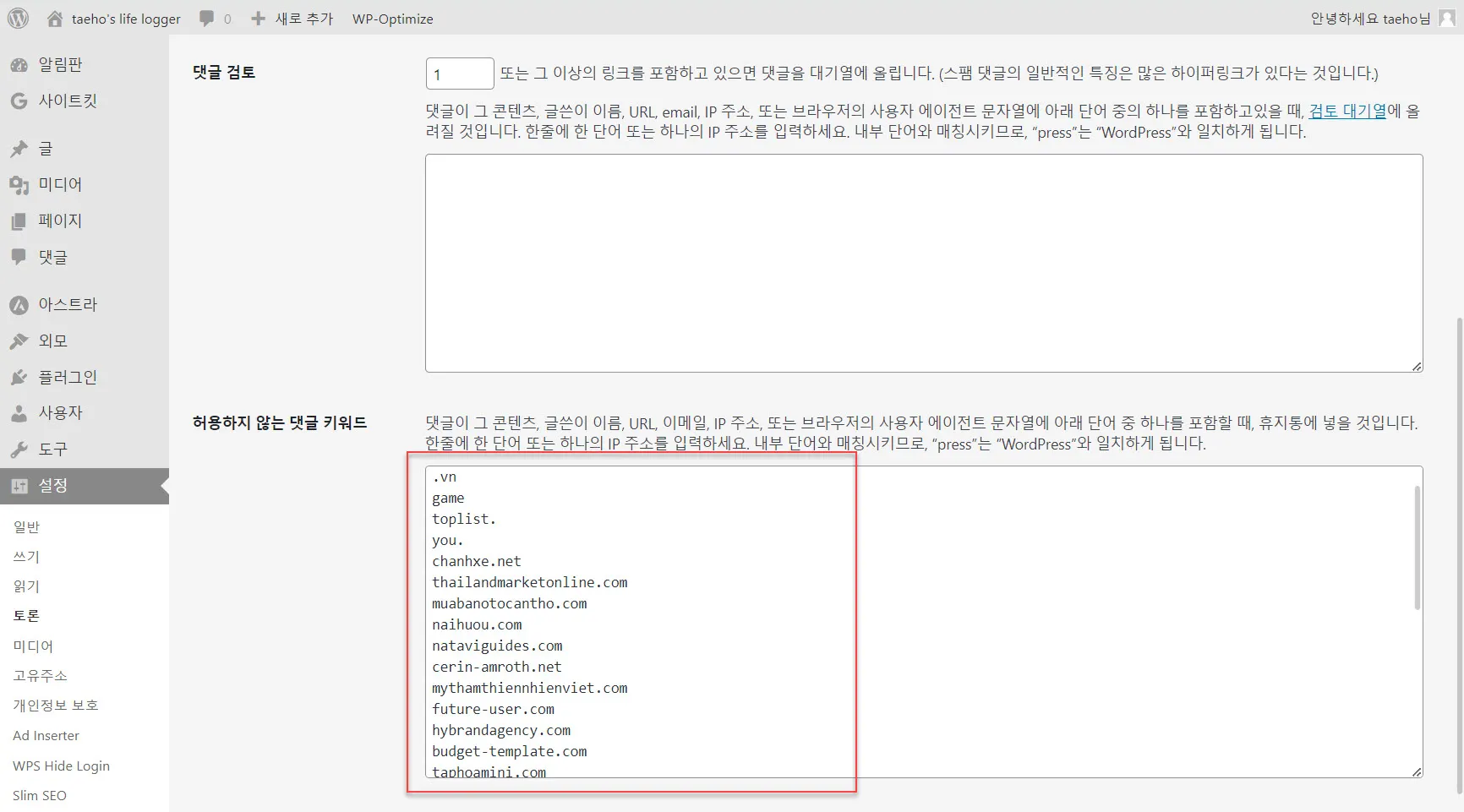Screen dimensions: 1464x812
Task: Click the 아스트라 theme icon
Action: tap(19, 305)
